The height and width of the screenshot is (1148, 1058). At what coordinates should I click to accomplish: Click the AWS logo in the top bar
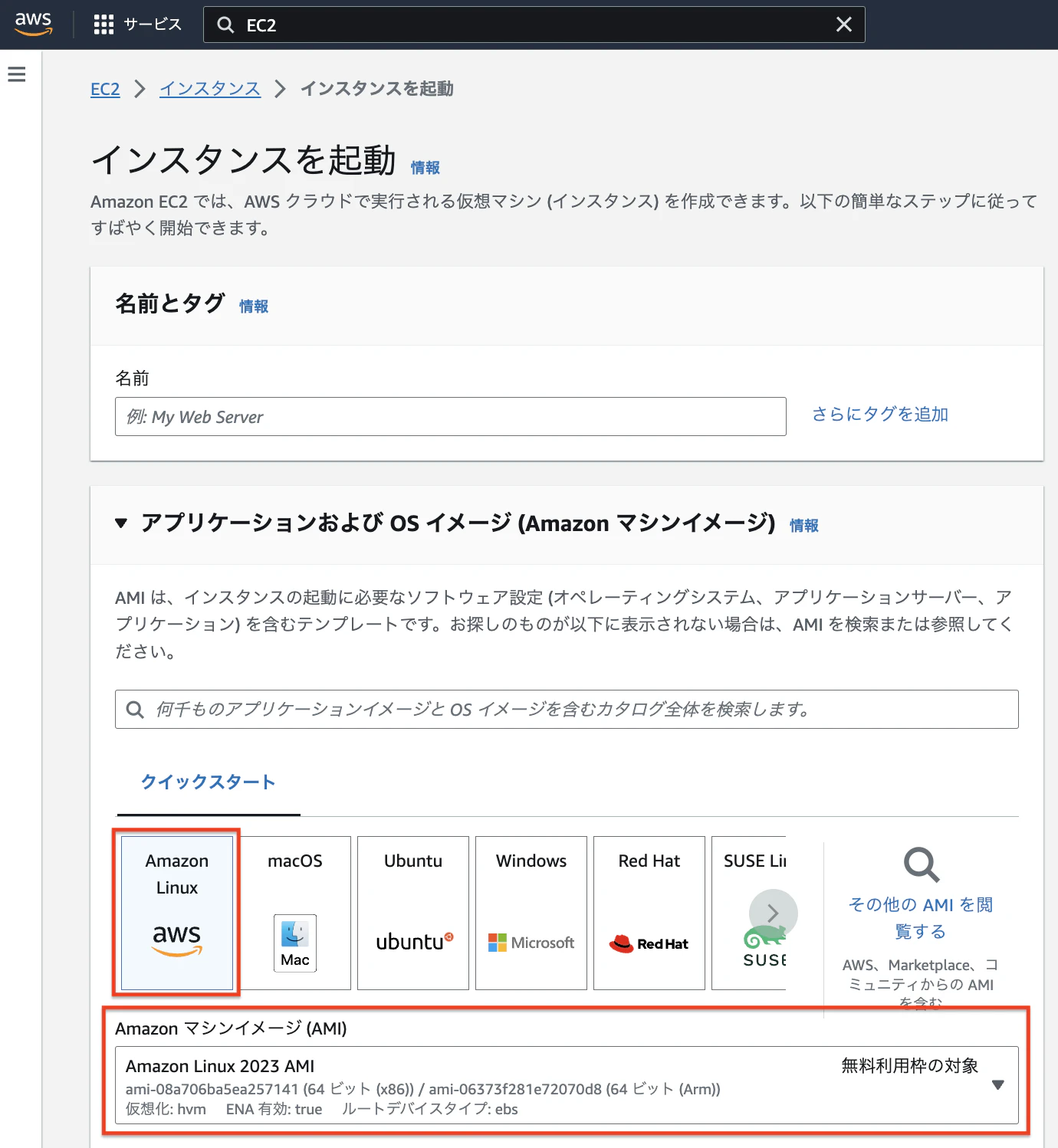[x=34, y=24]
